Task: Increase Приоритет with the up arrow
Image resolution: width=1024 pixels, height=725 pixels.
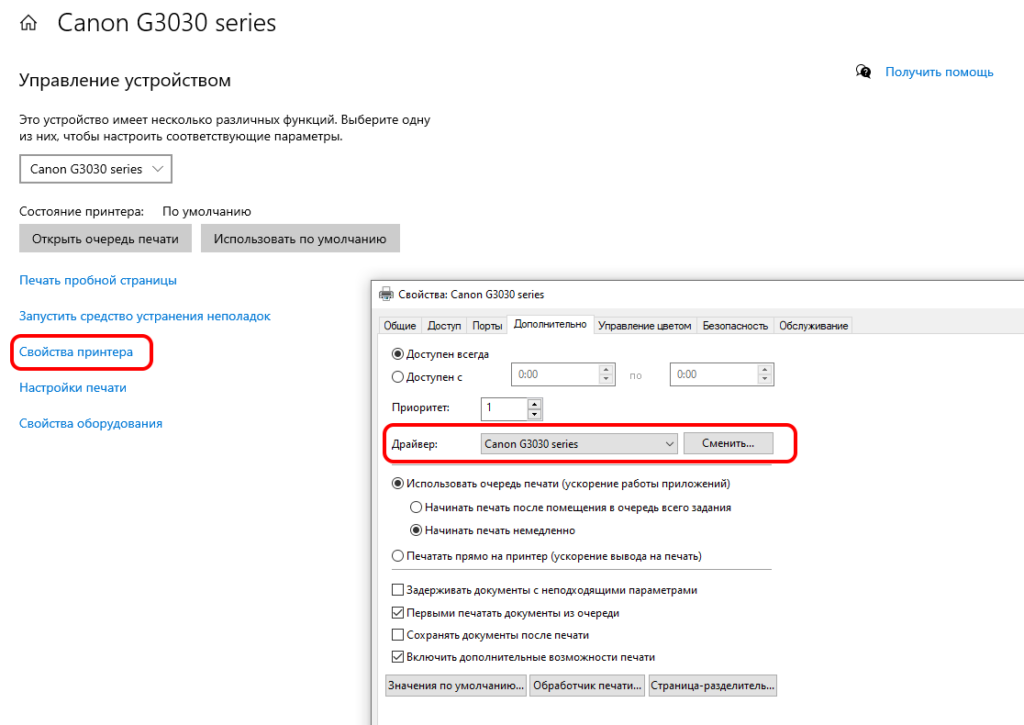Action: tap(534, 404)
